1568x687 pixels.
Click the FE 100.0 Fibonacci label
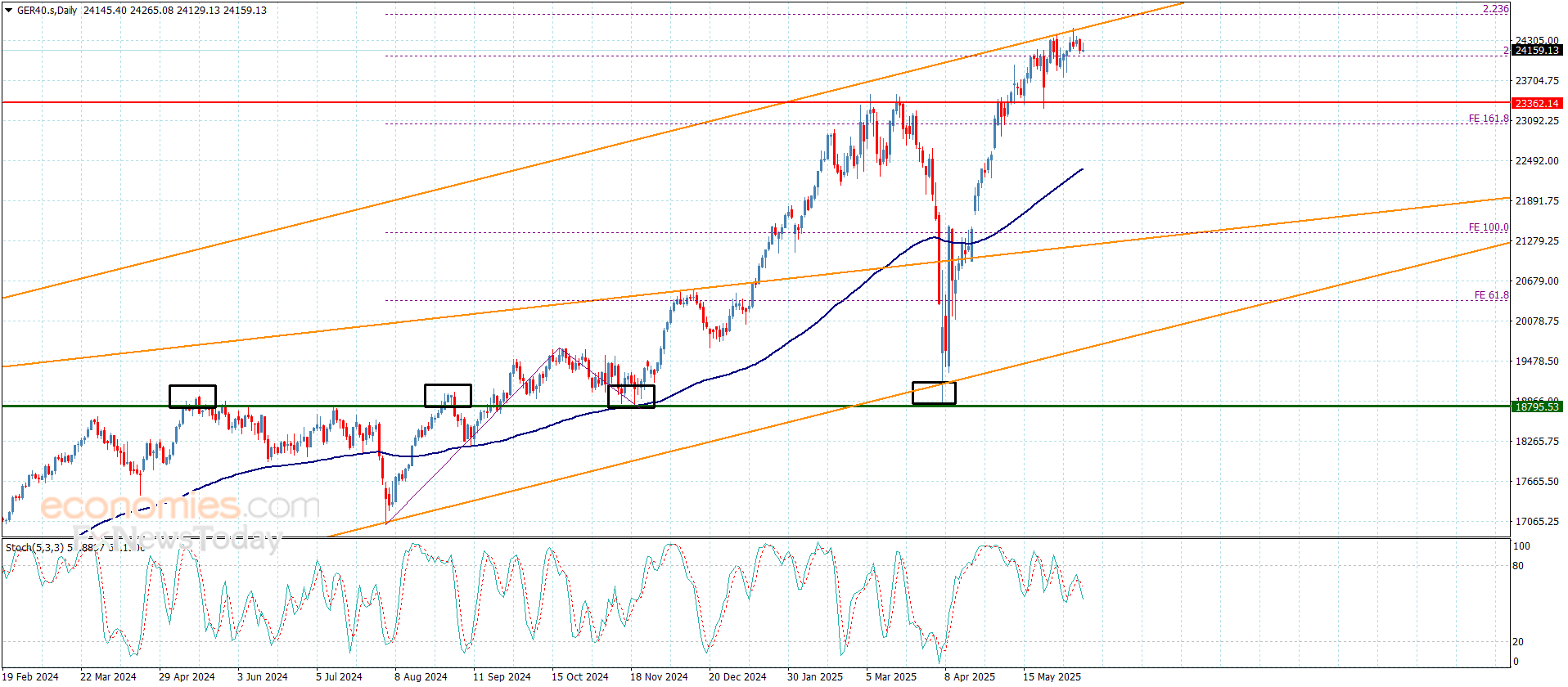(x=1488, y=227)
